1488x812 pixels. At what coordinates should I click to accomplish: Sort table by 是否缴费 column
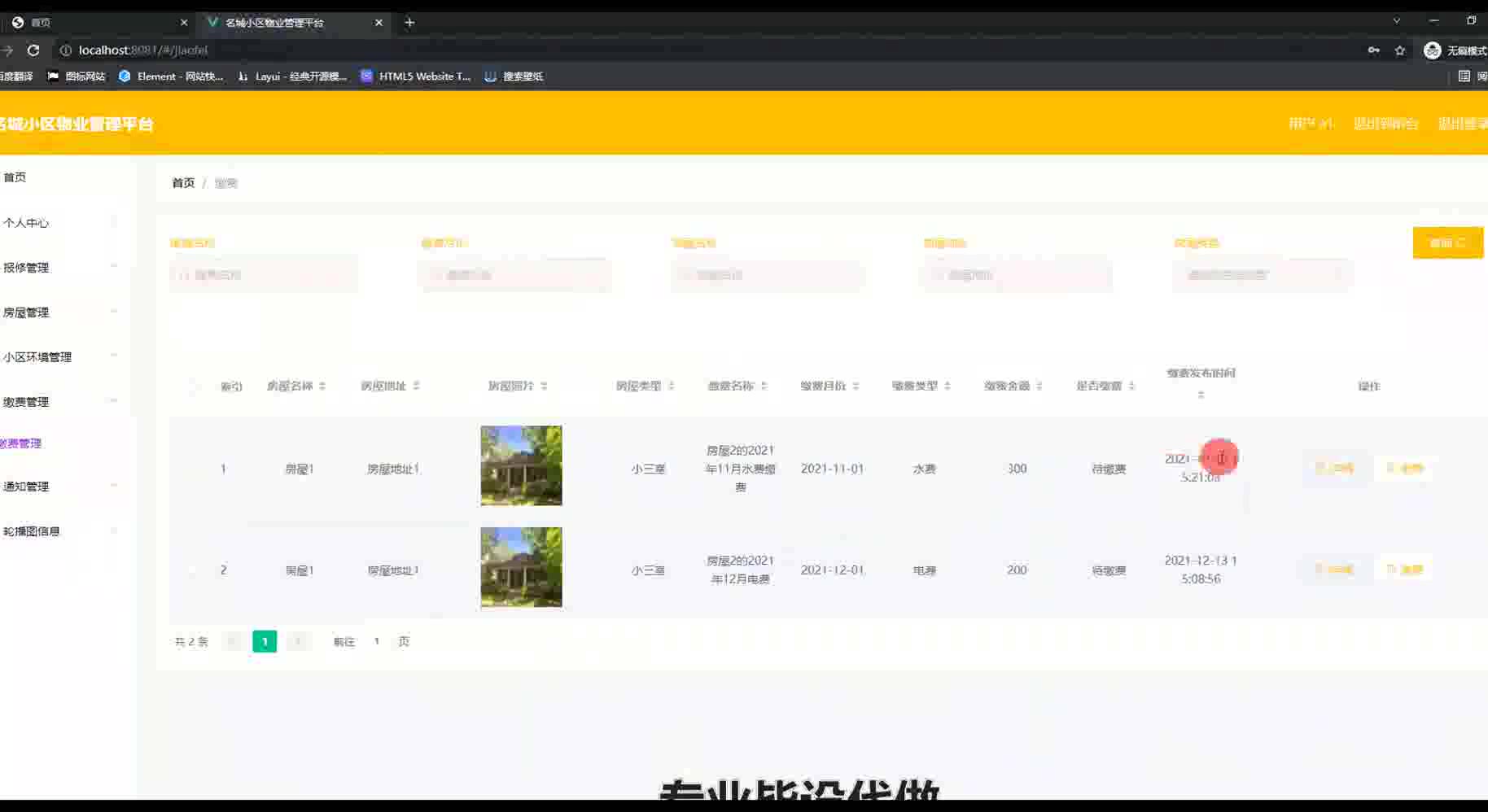click(1131, 386)
